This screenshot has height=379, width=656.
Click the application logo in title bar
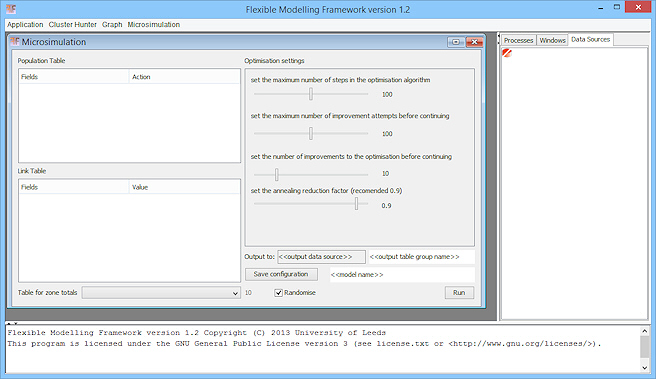11,9
